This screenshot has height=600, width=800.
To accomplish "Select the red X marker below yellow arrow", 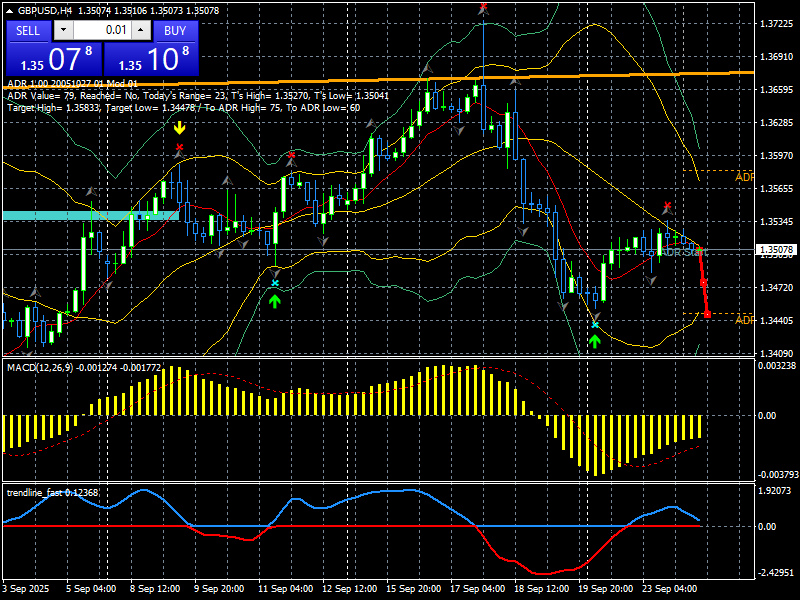I will 179,147.
